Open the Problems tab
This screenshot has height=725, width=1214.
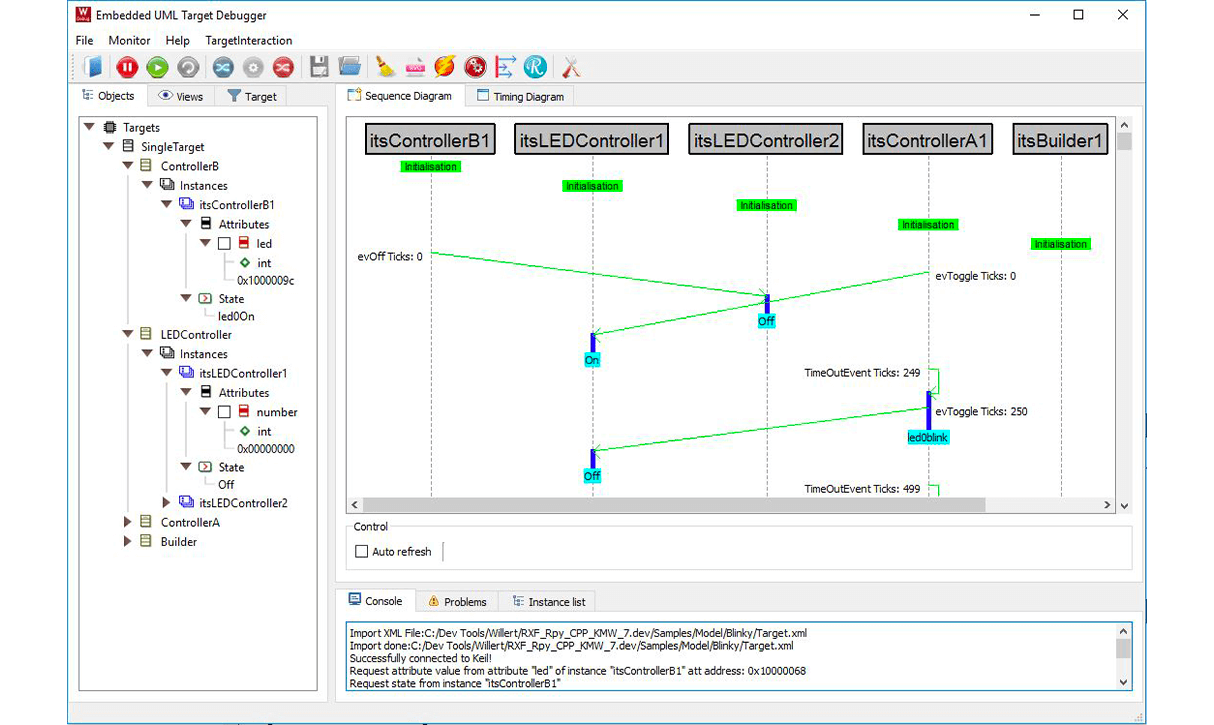[457, 601]
